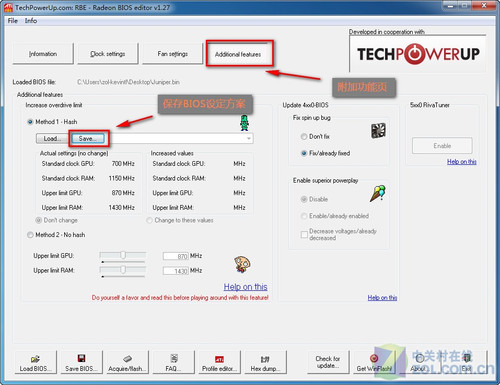This screenshot has height=385, width=500.
Task: Open Help on this link under RivaTuner
Action: coord(462,162)
